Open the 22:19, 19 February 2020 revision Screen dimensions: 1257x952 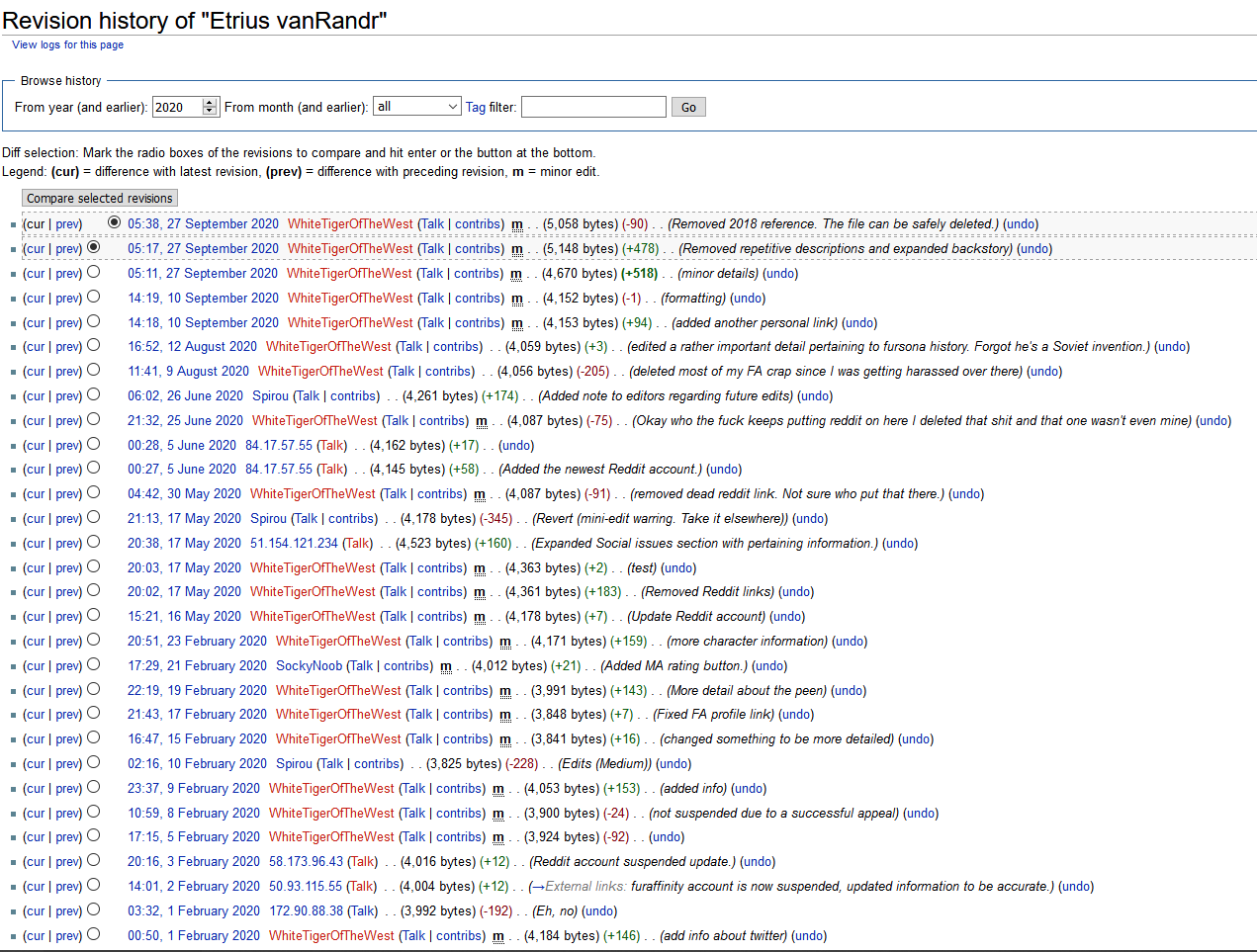(197, 691)
